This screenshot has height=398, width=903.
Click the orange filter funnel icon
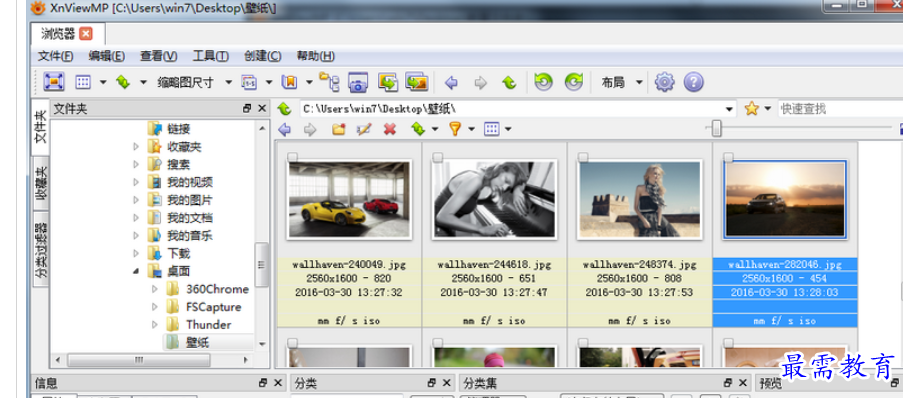[455, 130]
